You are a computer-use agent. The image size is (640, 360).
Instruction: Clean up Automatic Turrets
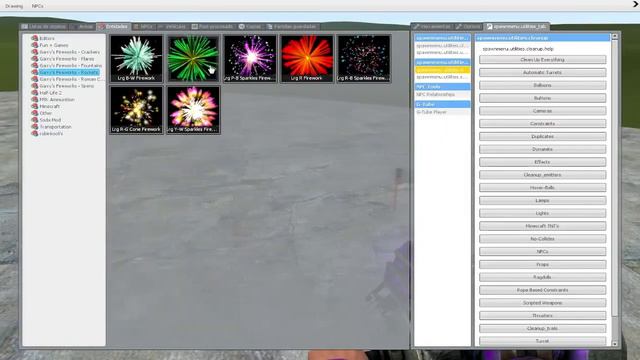(542, 73)
